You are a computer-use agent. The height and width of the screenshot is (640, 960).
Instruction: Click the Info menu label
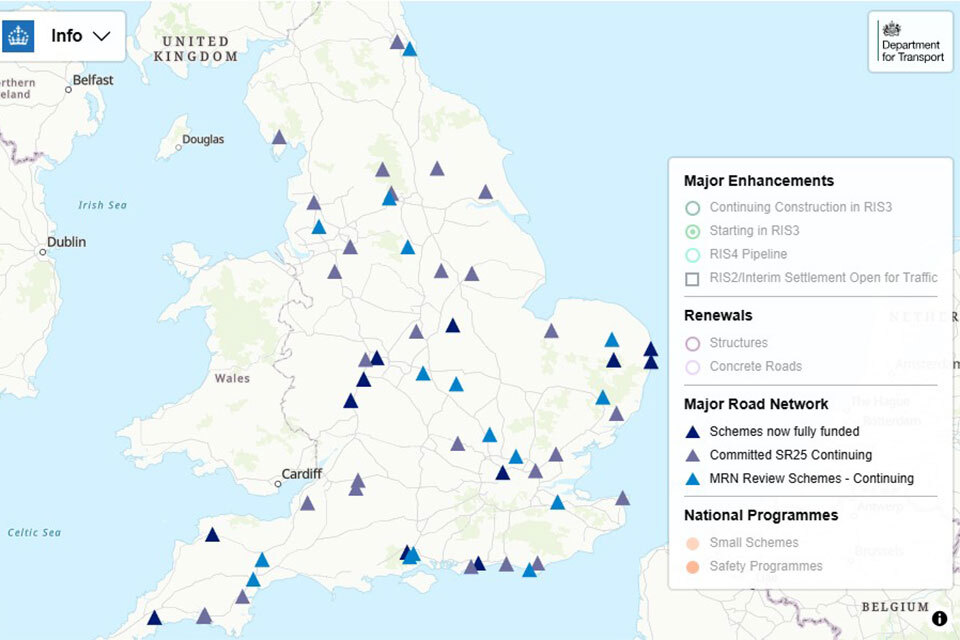(x=67, y=36)
